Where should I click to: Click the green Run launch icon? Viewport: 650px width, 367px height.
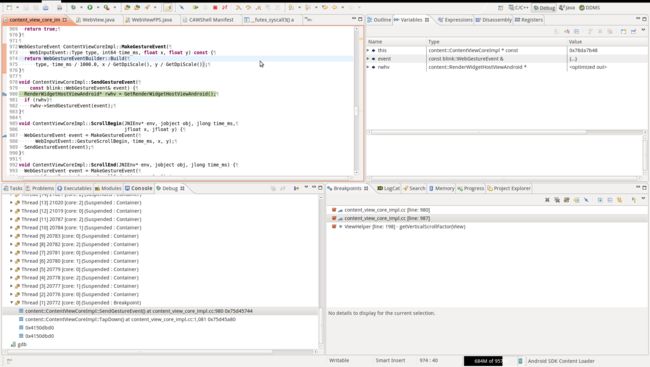(x=90, y=7)
